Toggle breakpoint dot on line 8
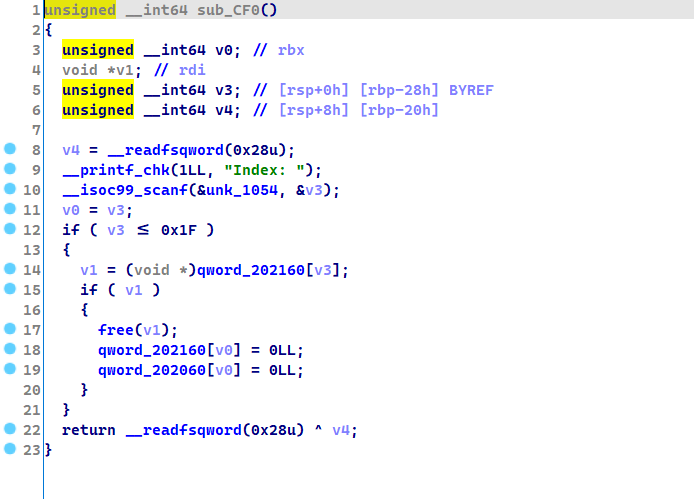694x499 pixels. 10,149
